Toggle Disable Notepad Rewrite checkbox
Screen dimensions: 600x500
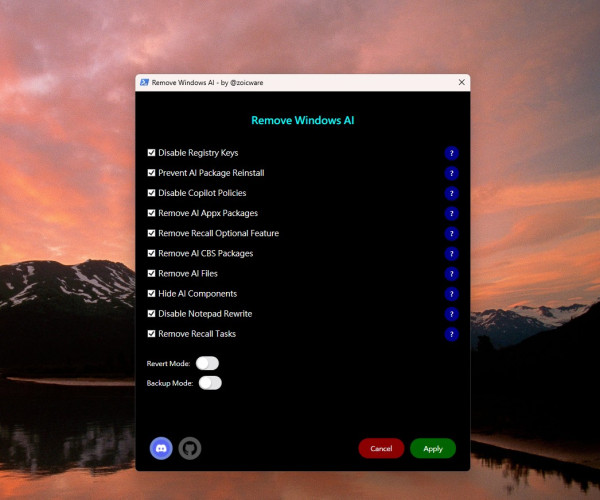[152, 313]
